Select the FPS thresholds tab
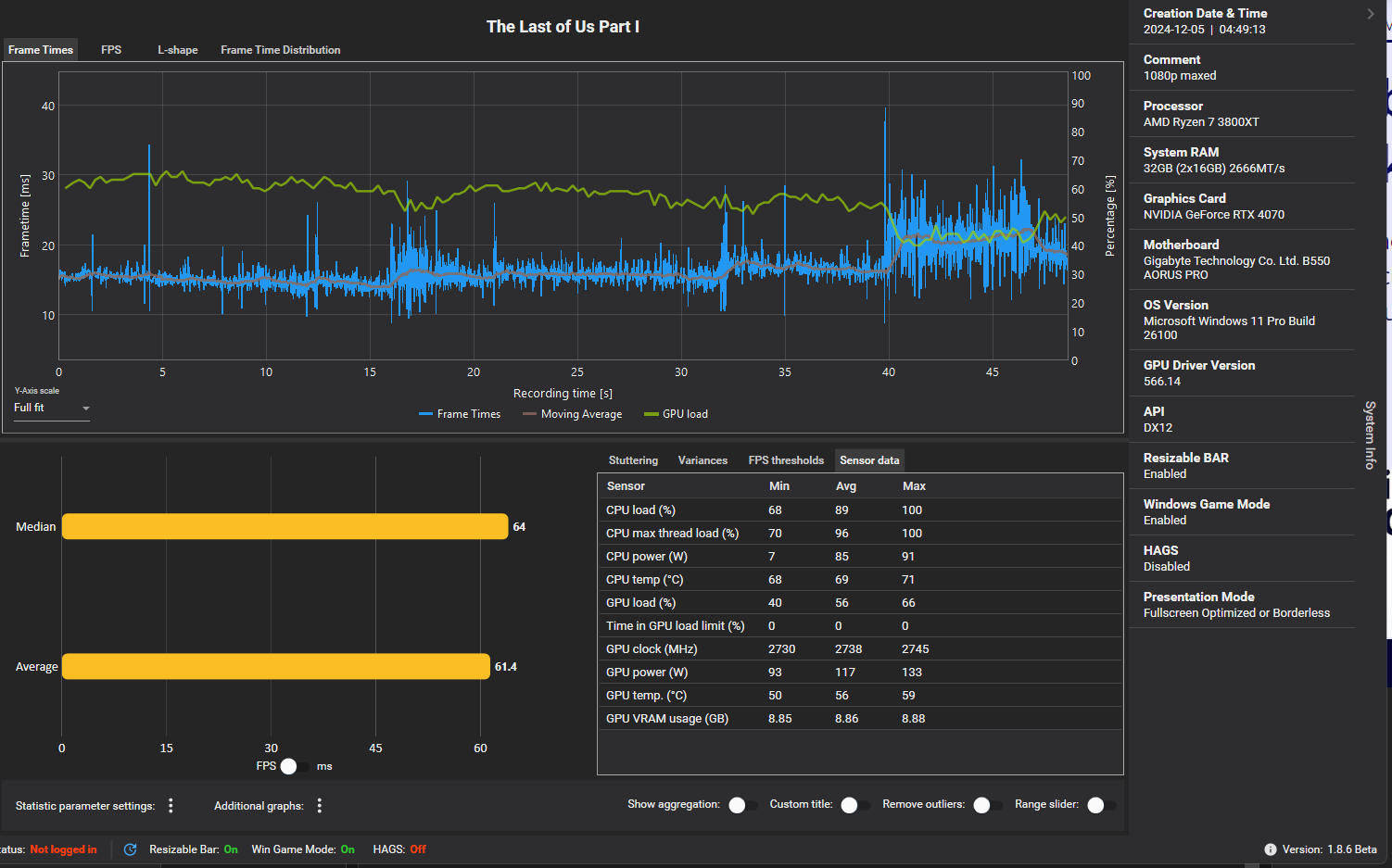1392x868 pixels. (786, 460)
